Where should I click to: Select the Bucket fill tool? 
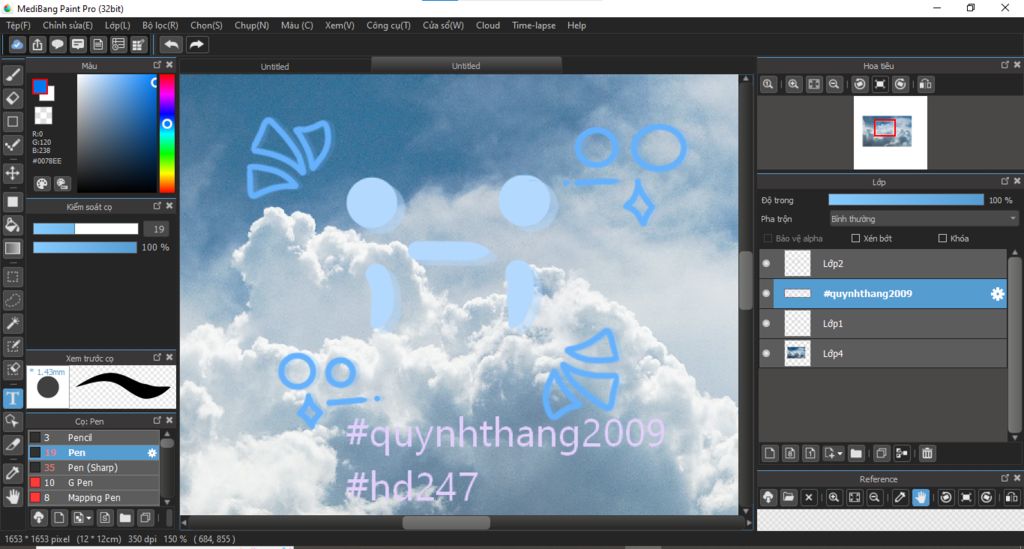[x=12, y=225]
